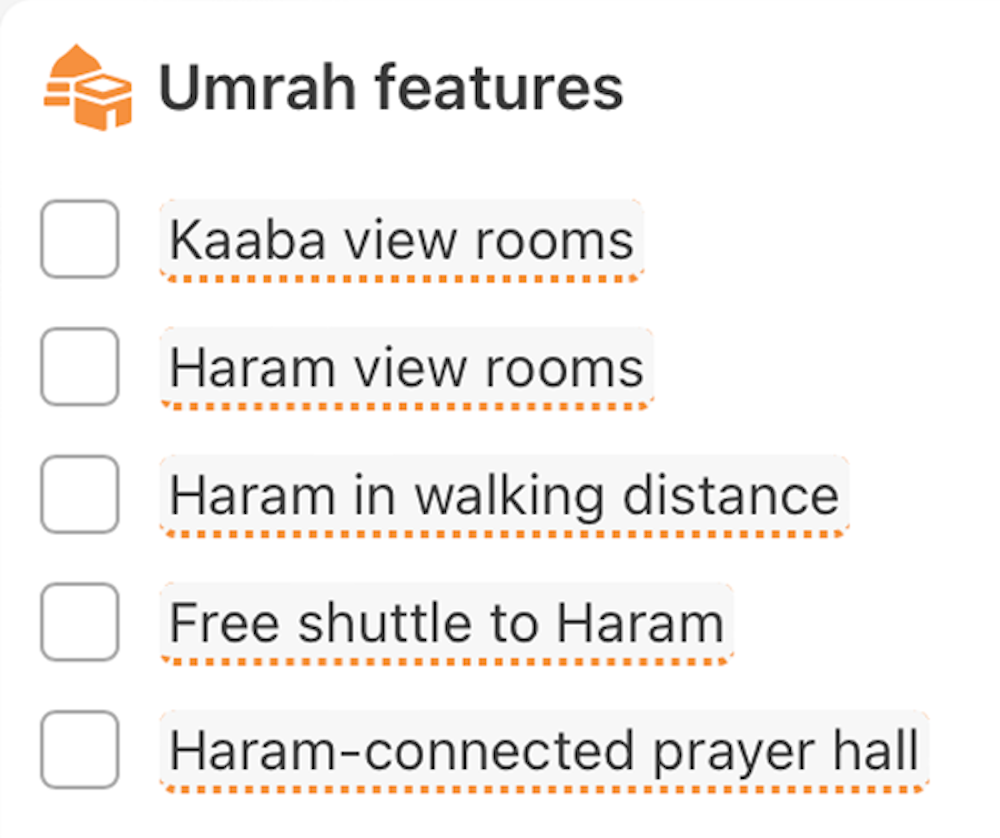Click the Haram view rooms label text
Image resolution: width=1000 pixels, height=838 pixels.
[x=406, y=368]
